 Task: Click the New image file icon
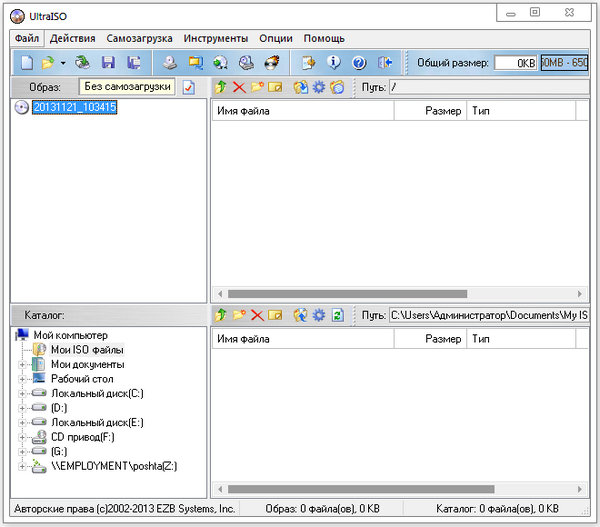coord(27,63)
